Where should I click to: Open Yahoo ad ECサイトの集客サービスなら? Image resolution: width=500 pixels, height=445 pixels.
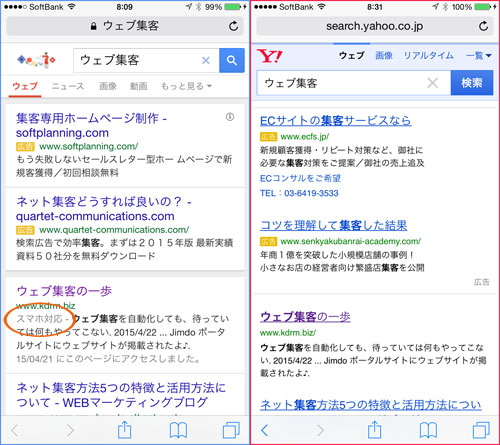coord(336,120)
